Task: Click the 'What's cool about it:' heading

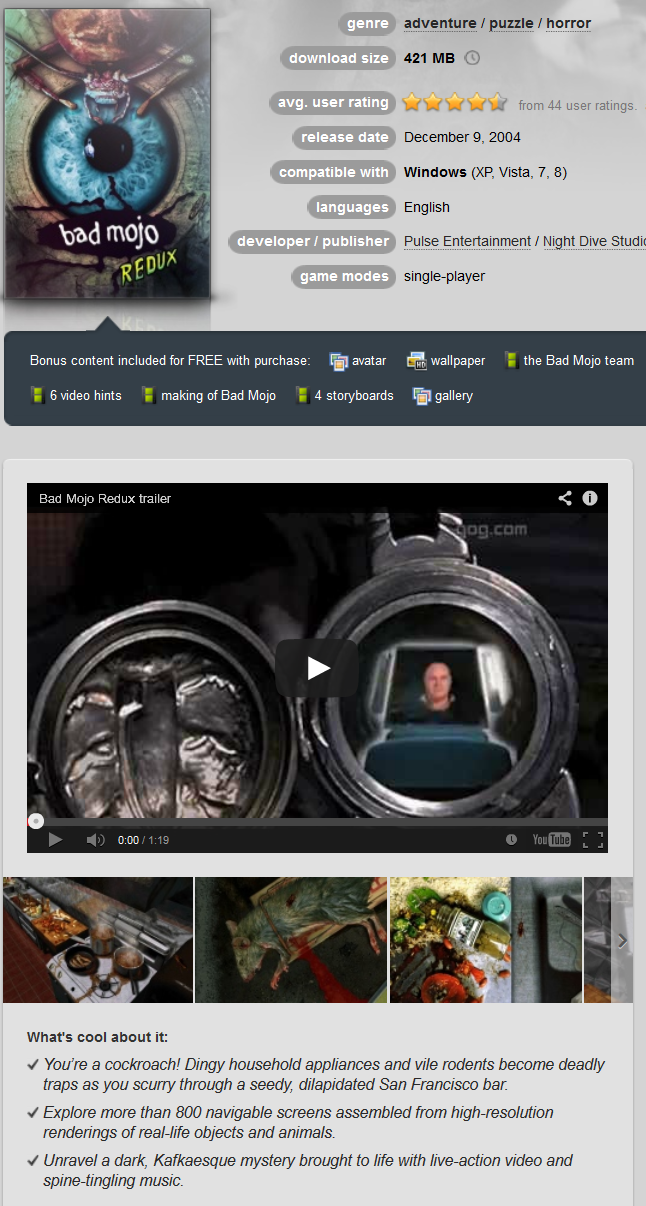Action: click(98, 1037)
